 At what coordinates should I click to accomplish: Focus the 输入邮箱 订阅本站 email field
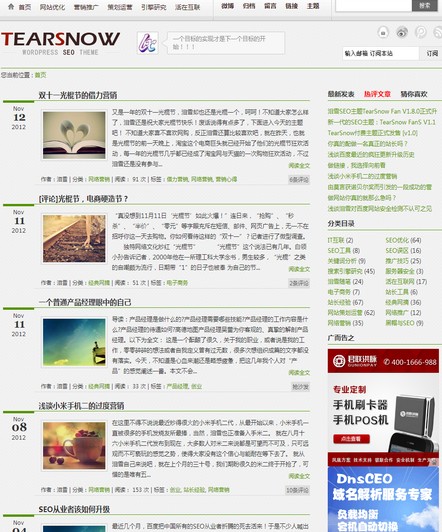[381, 53]
